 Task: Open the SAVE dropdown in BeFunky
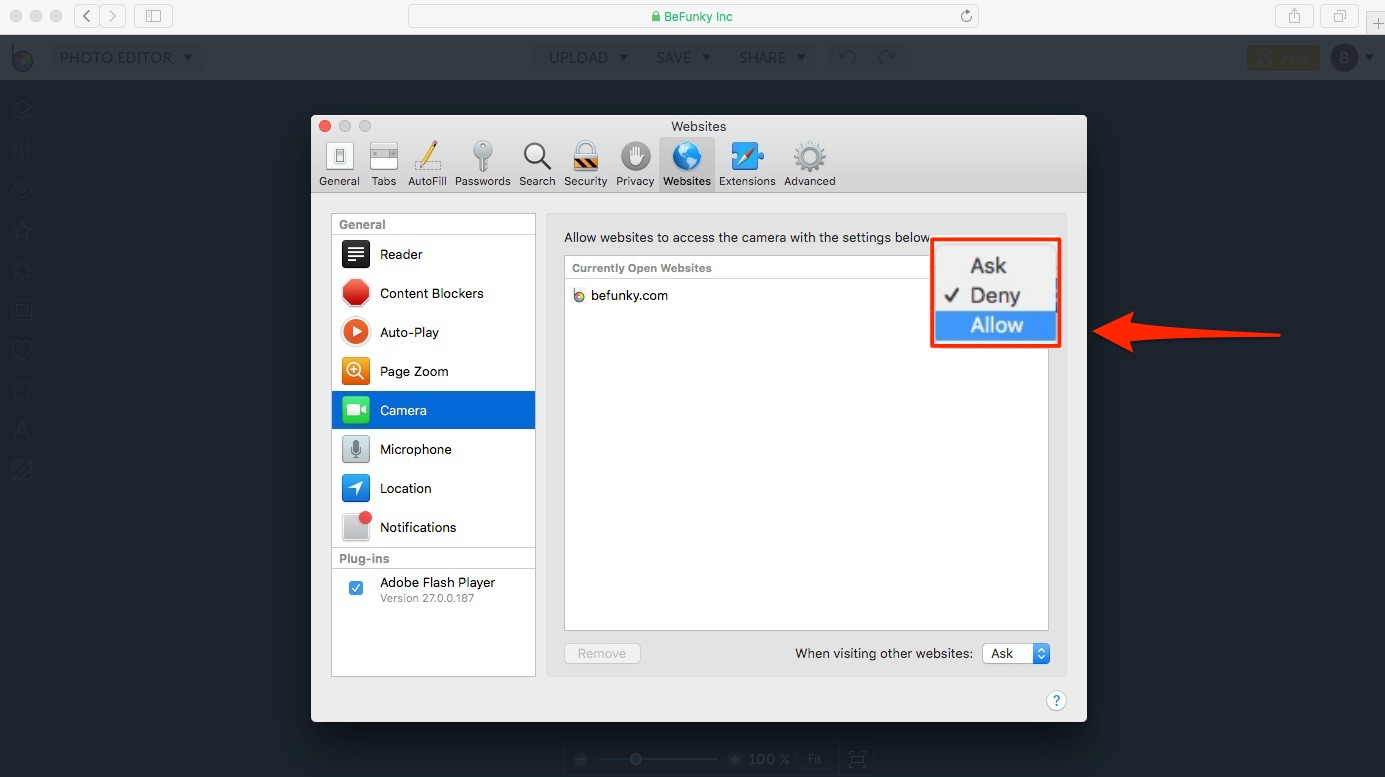[x=683, y=58]
